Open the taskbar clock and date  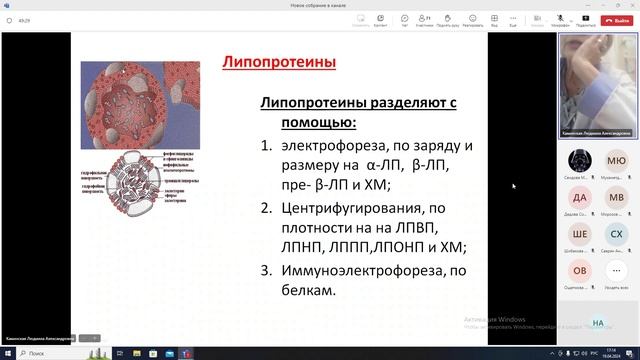[611, 353]
